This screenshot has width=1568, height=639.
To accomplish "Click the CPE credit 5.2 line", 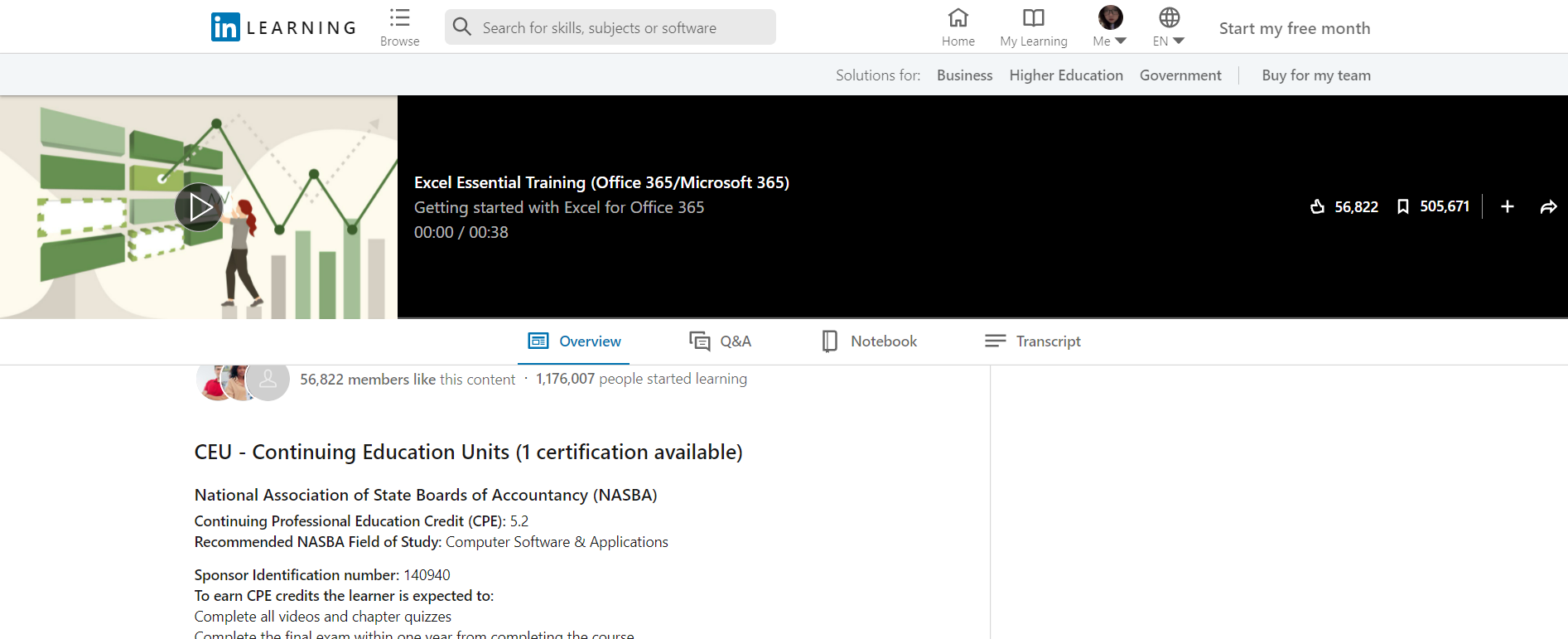I will [361, 521].
